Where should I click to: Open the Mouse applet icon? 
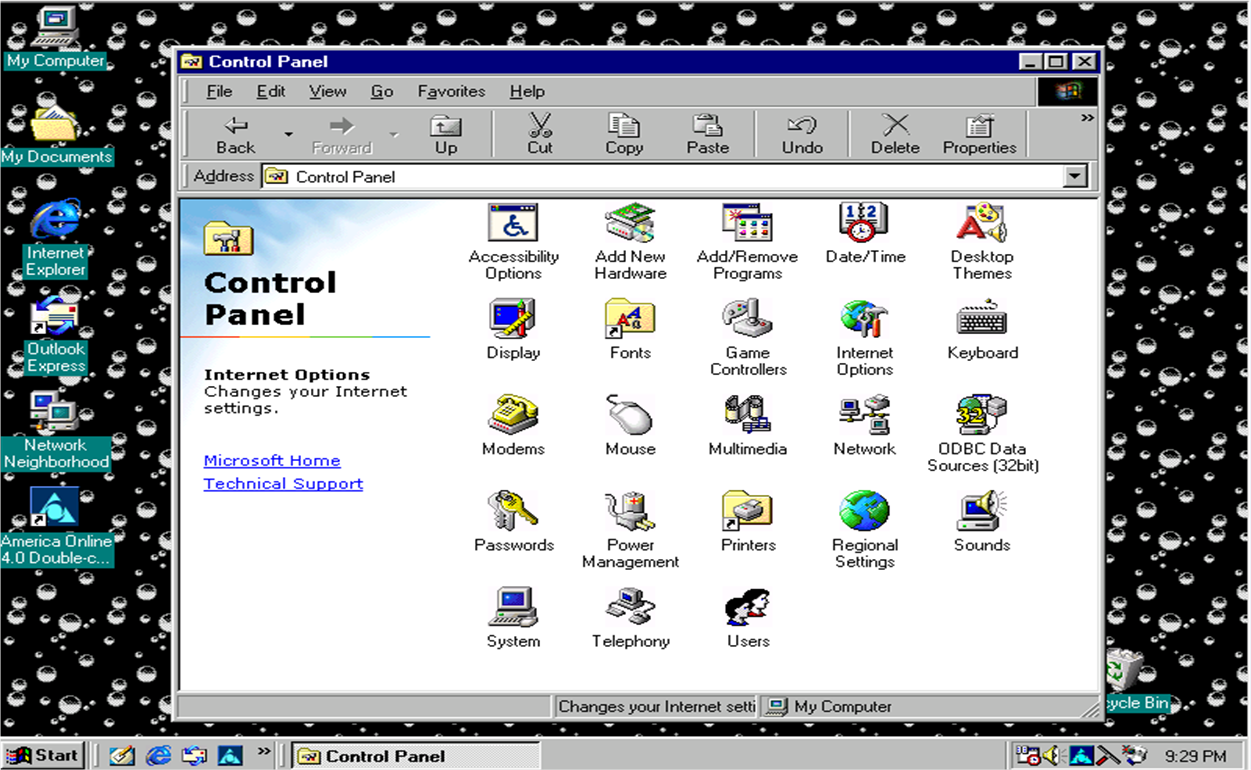630,415
